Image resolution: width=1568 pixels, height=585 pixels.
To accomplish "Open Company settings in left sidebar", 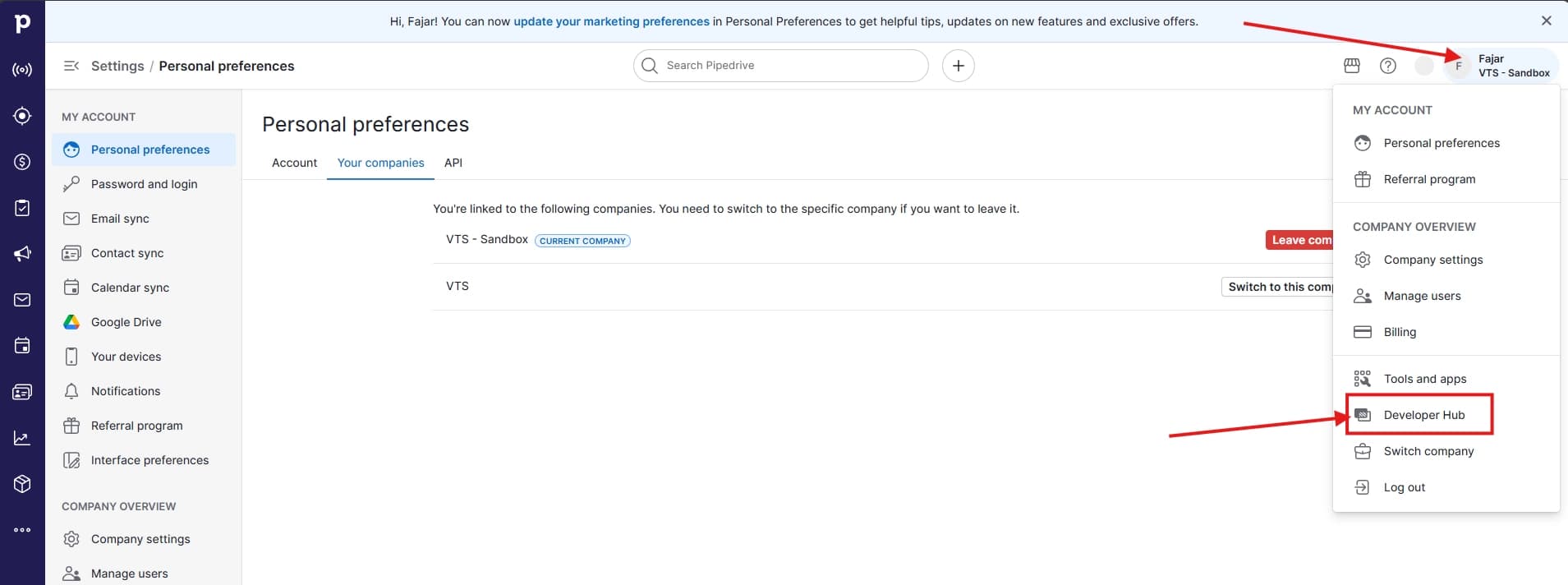I will (x=144, y=539).
